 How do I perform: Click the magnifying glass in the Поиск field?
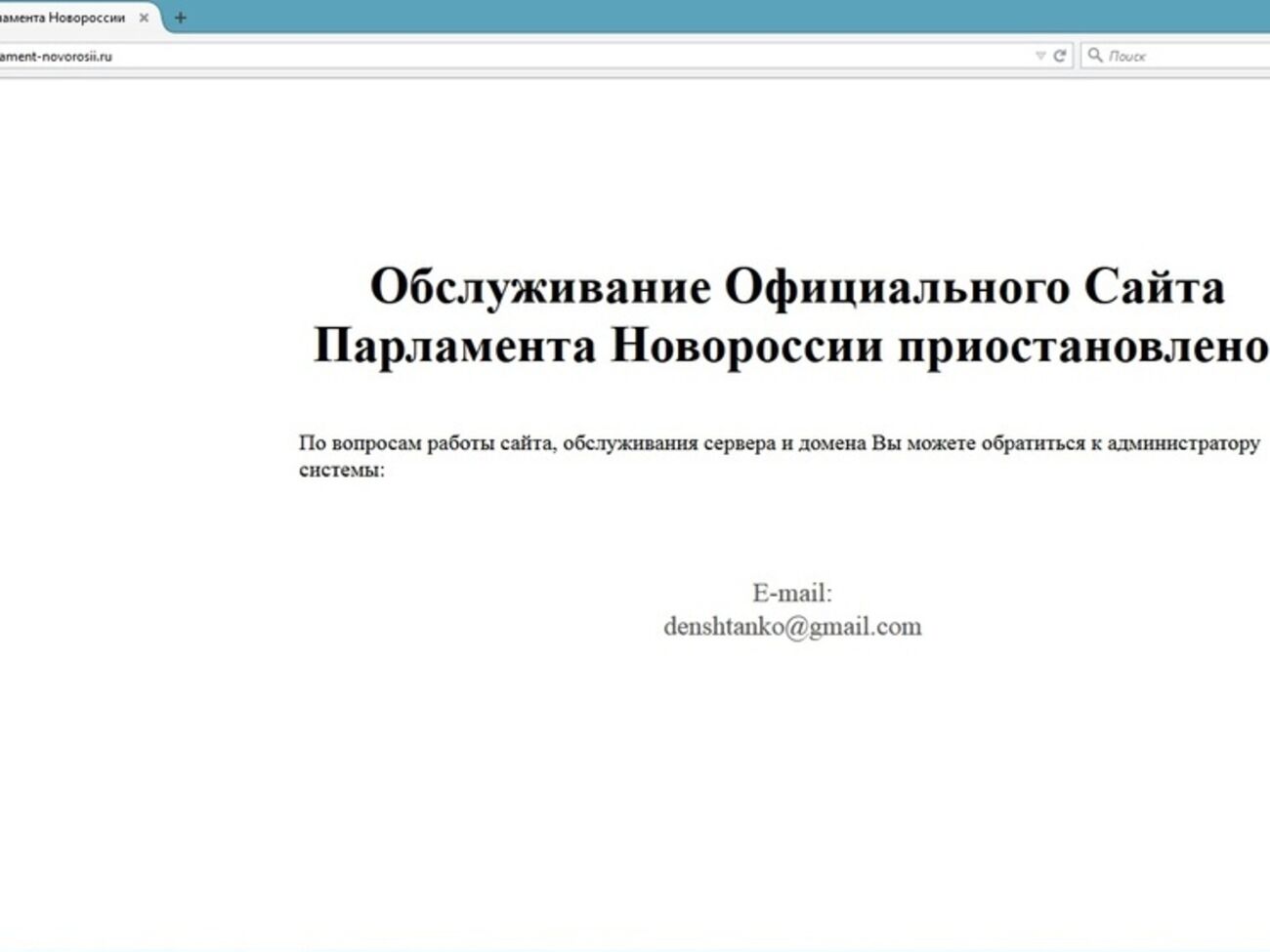[x=1097, y=57]
